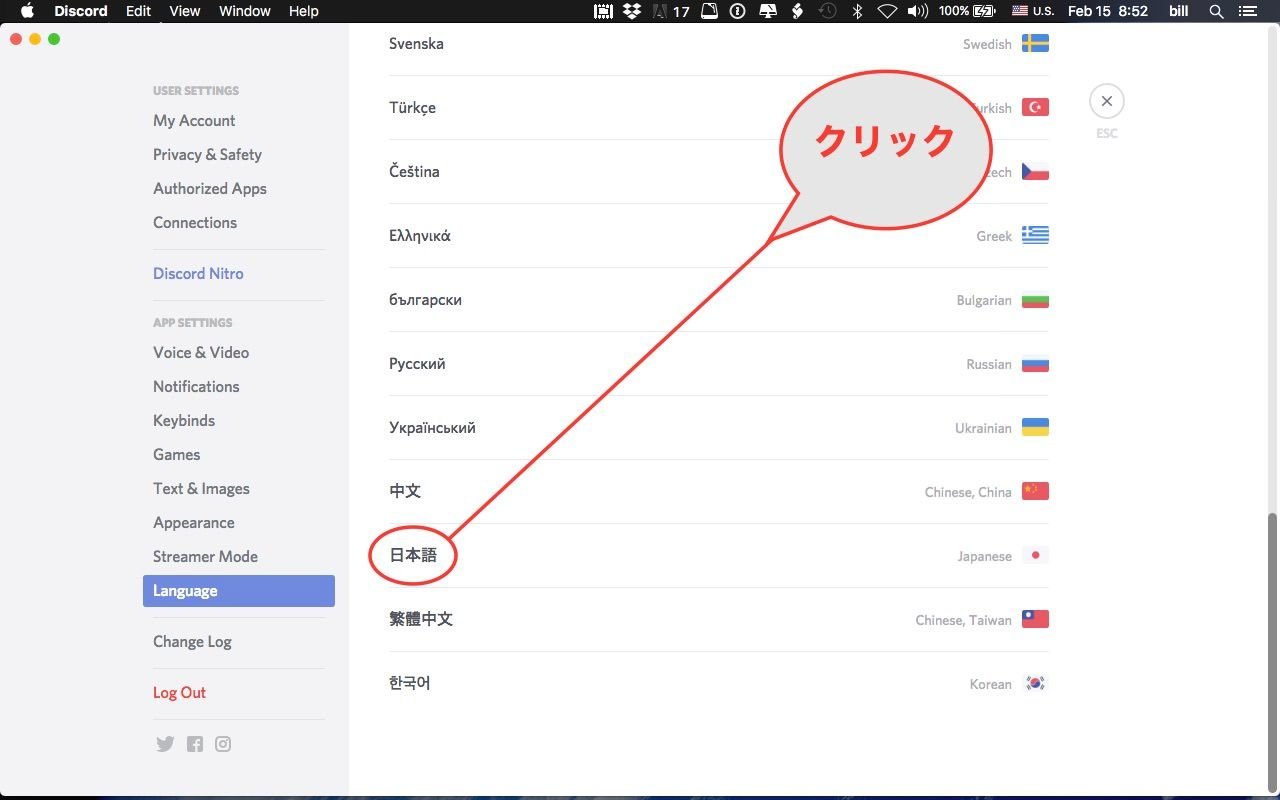The height and width of the screenshot is (800, 1280).
Task: Click the Bulgarian flag icon
Action: pos(1035,300)
